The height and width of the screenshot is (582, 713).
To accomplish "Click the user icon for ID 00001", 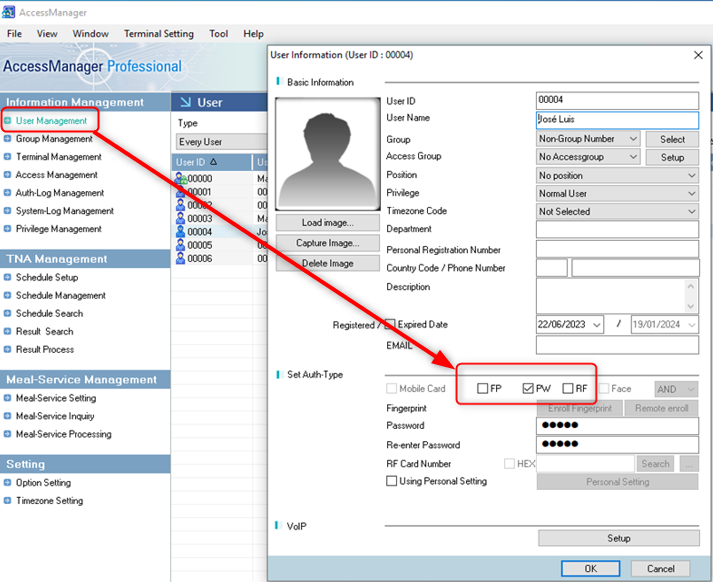I will click(x=181, y=192).
